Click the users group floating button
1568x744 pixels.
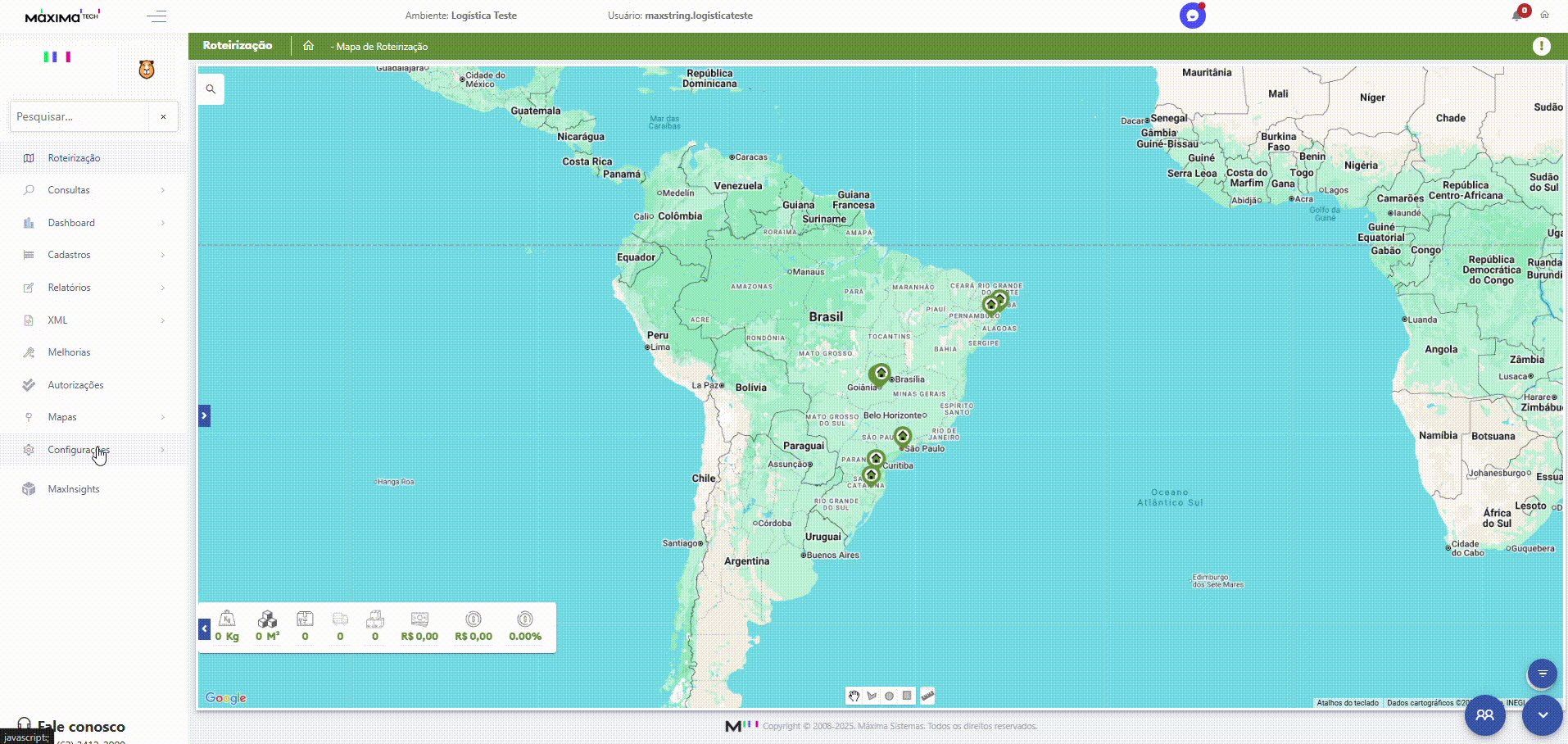click(x=1484, y=715)
